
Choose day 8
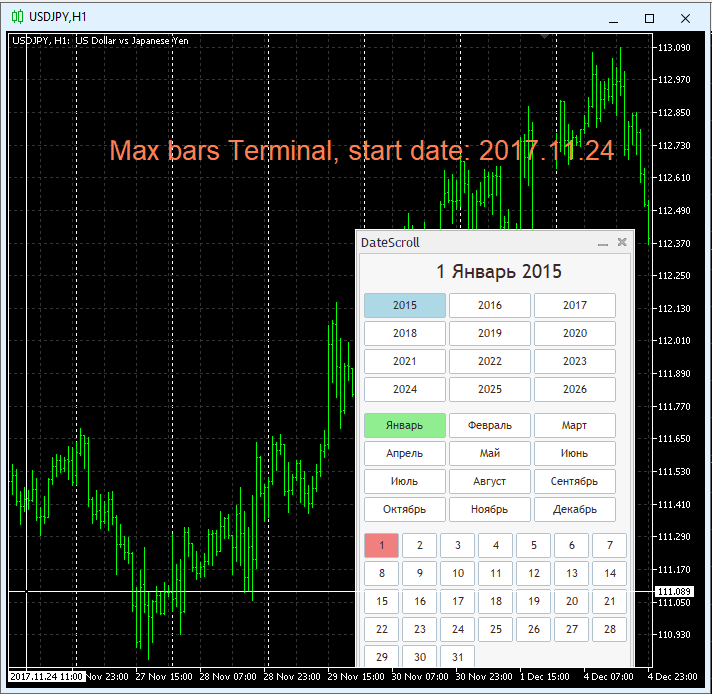click(381, 574)
